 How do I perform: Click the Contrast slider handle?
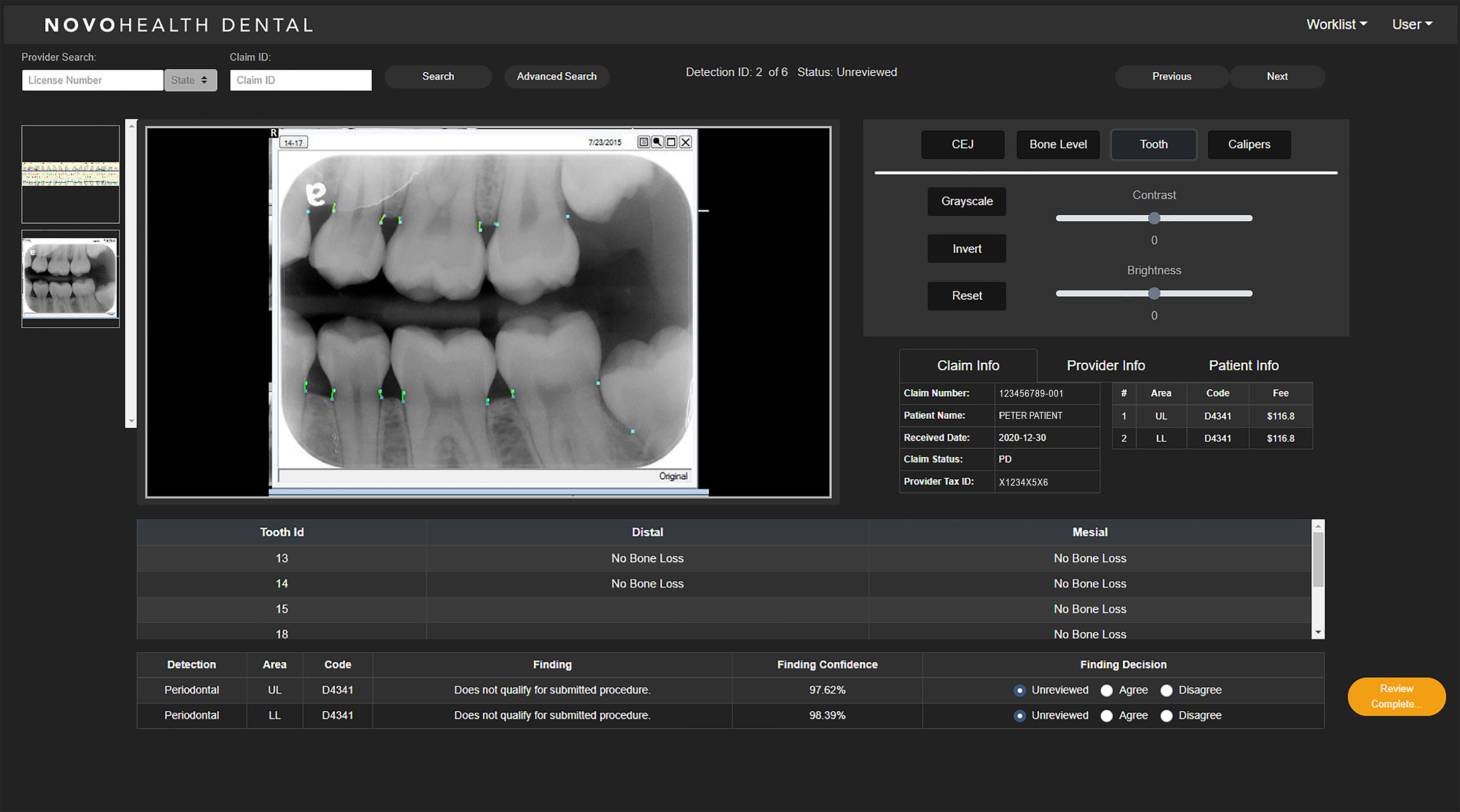[1154, 218]
